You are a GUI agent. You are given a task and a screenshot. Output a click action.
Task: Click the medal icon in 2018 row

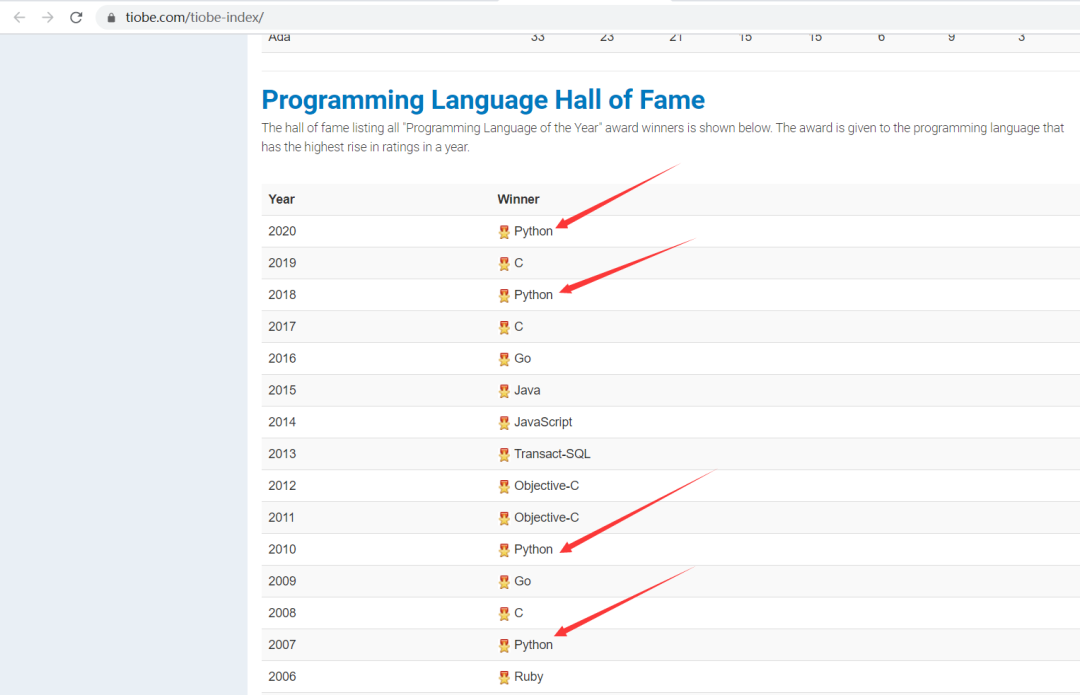point(504,295)
